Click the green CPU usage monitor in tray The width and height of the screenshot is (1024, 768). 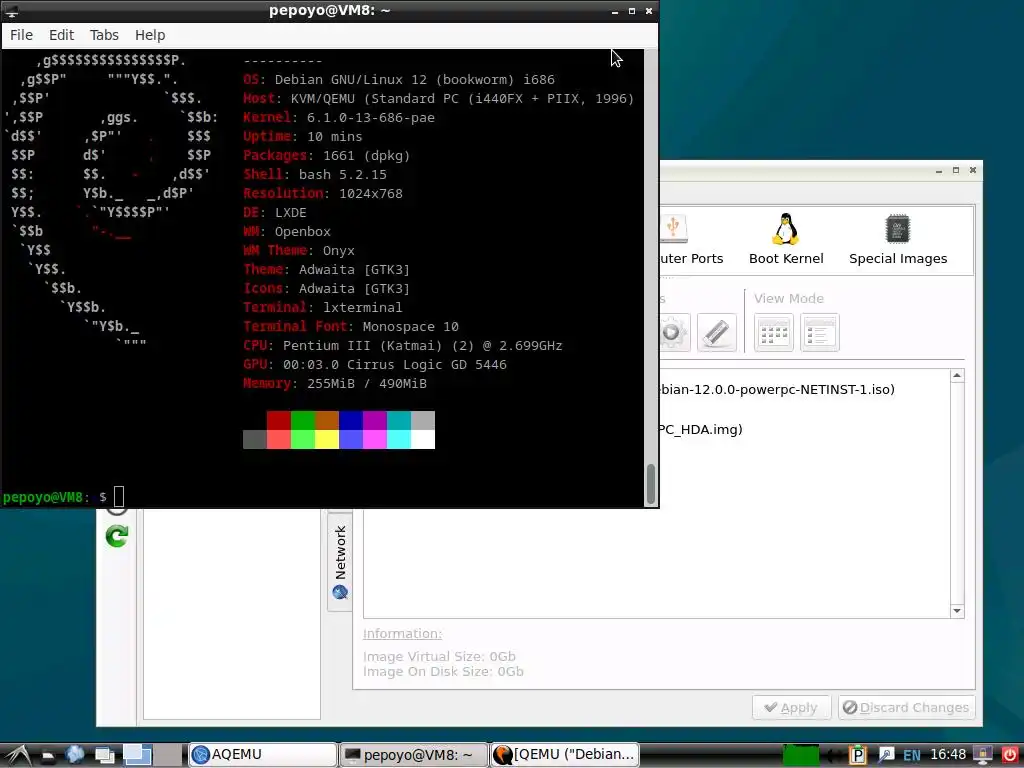coord(801,755)
